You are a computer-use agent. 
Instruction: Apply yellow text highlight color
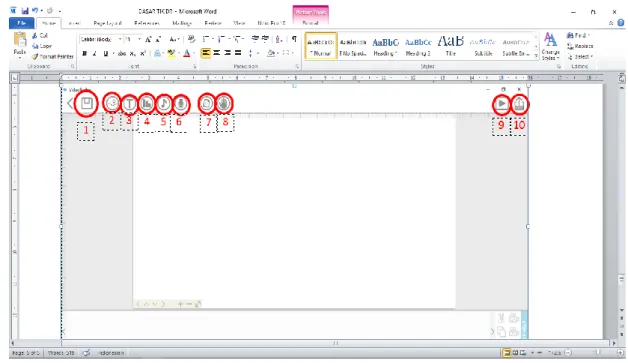[x=171, y=53]
